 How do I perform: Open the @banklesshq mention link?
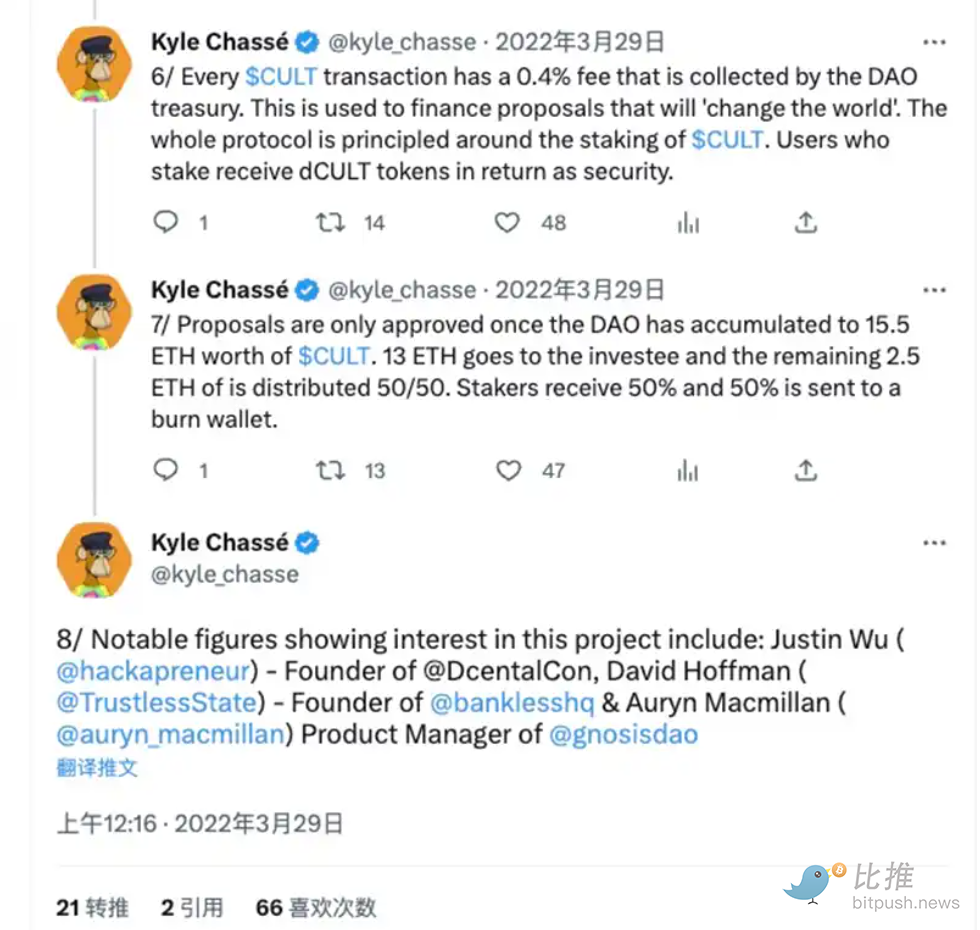pyautogui.click(x=510, y=702)
